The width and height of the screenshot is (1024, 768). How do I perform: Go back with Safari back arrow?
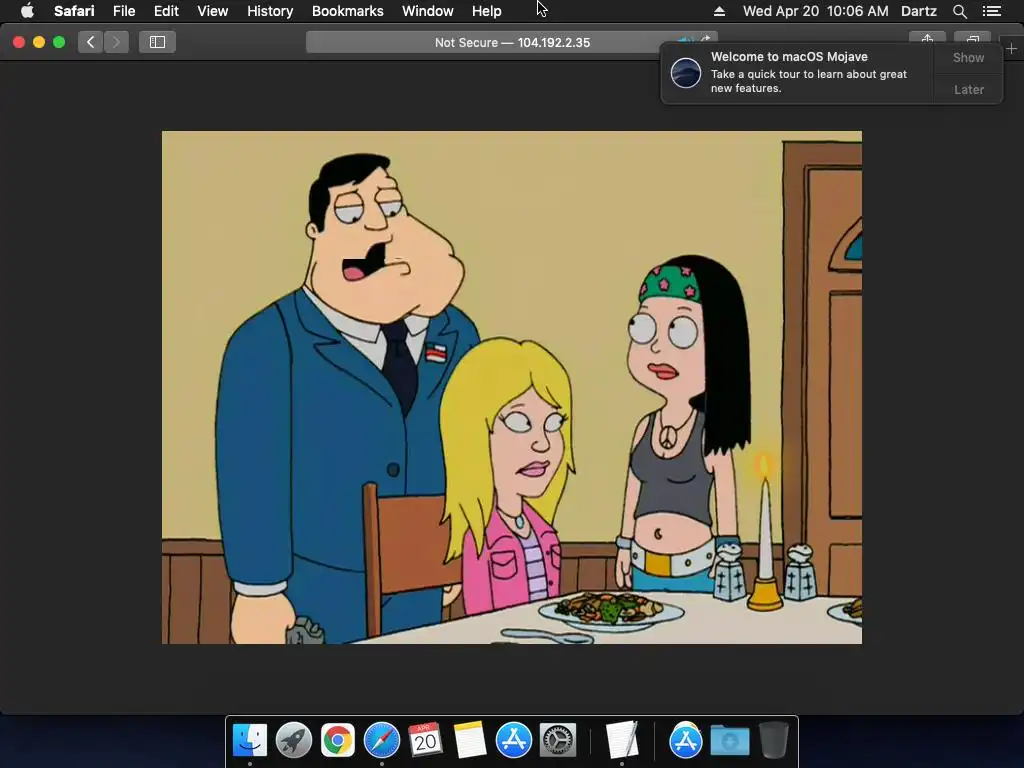(91, 42)
